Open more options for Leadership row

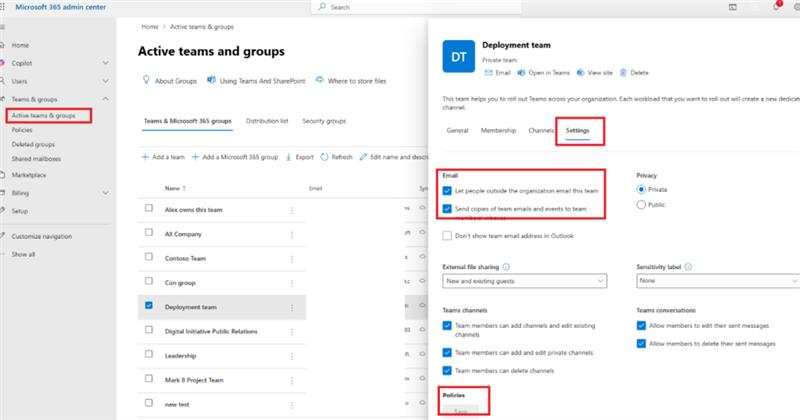(292, 356)
